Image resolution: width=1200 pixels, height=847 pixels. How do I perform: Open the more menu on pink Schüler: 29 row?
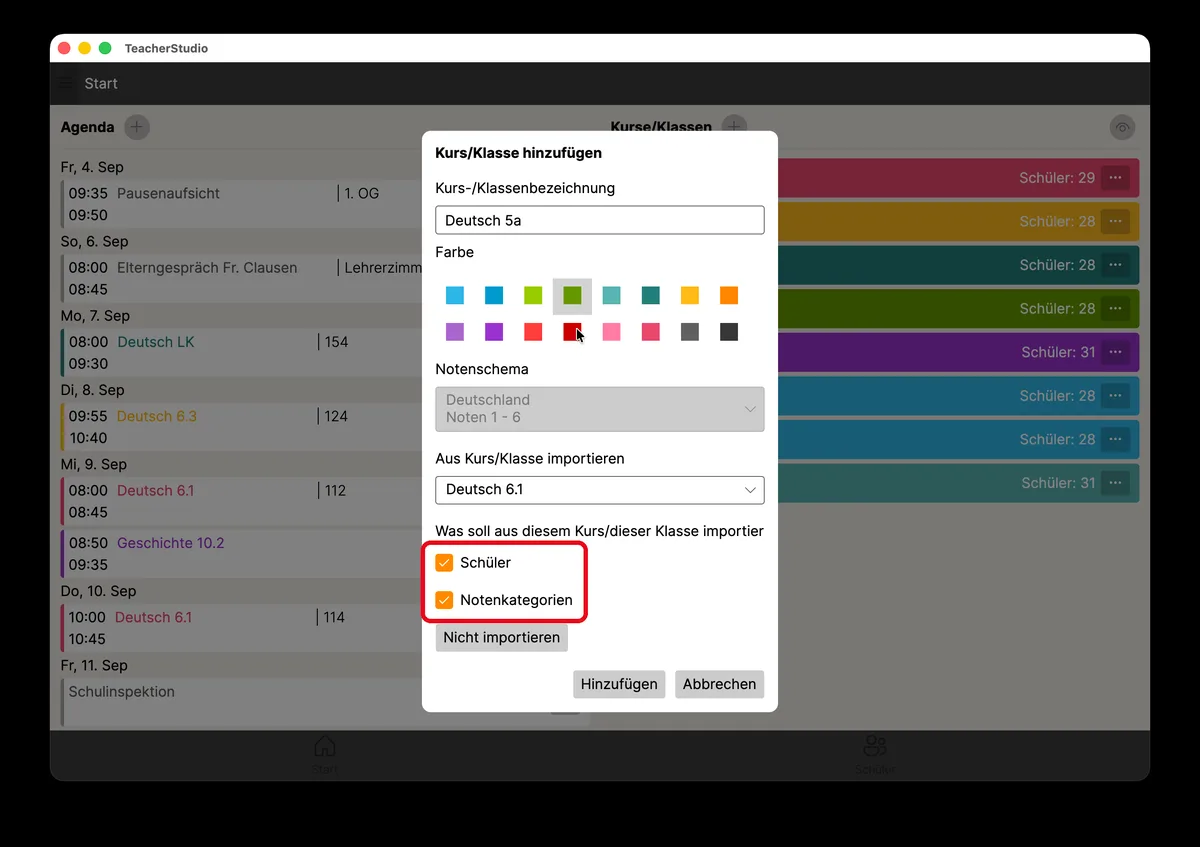point(1115,178)
